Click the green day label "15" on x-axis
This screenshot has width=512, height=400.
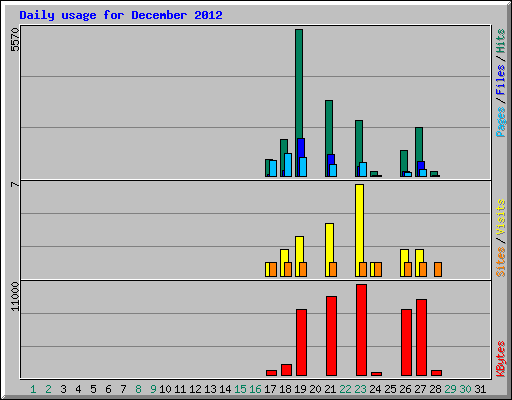(x=240, y=389)
